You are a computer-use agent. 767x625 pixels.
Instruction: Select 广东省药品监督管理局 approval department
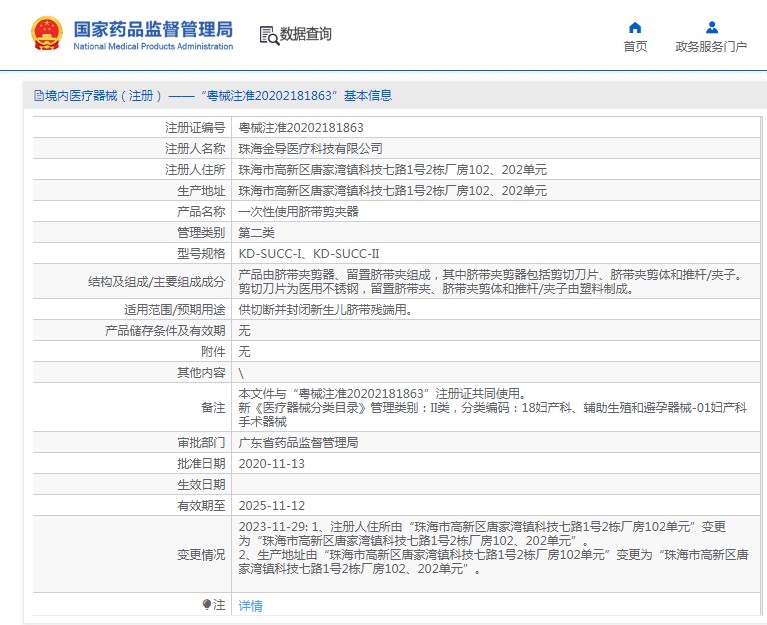coord(298,443)
